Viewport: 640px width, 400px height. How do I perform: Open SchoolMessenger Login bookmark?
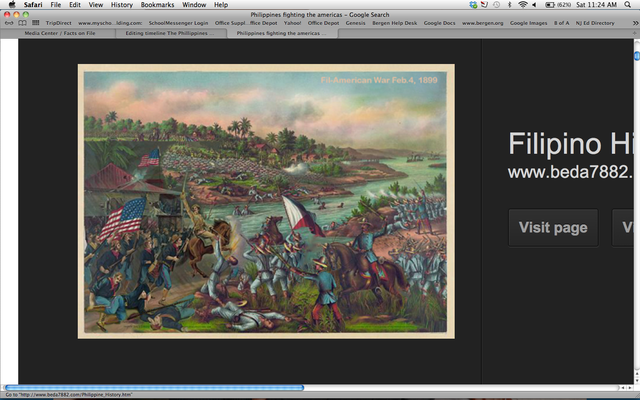click(x=178, y=23)
